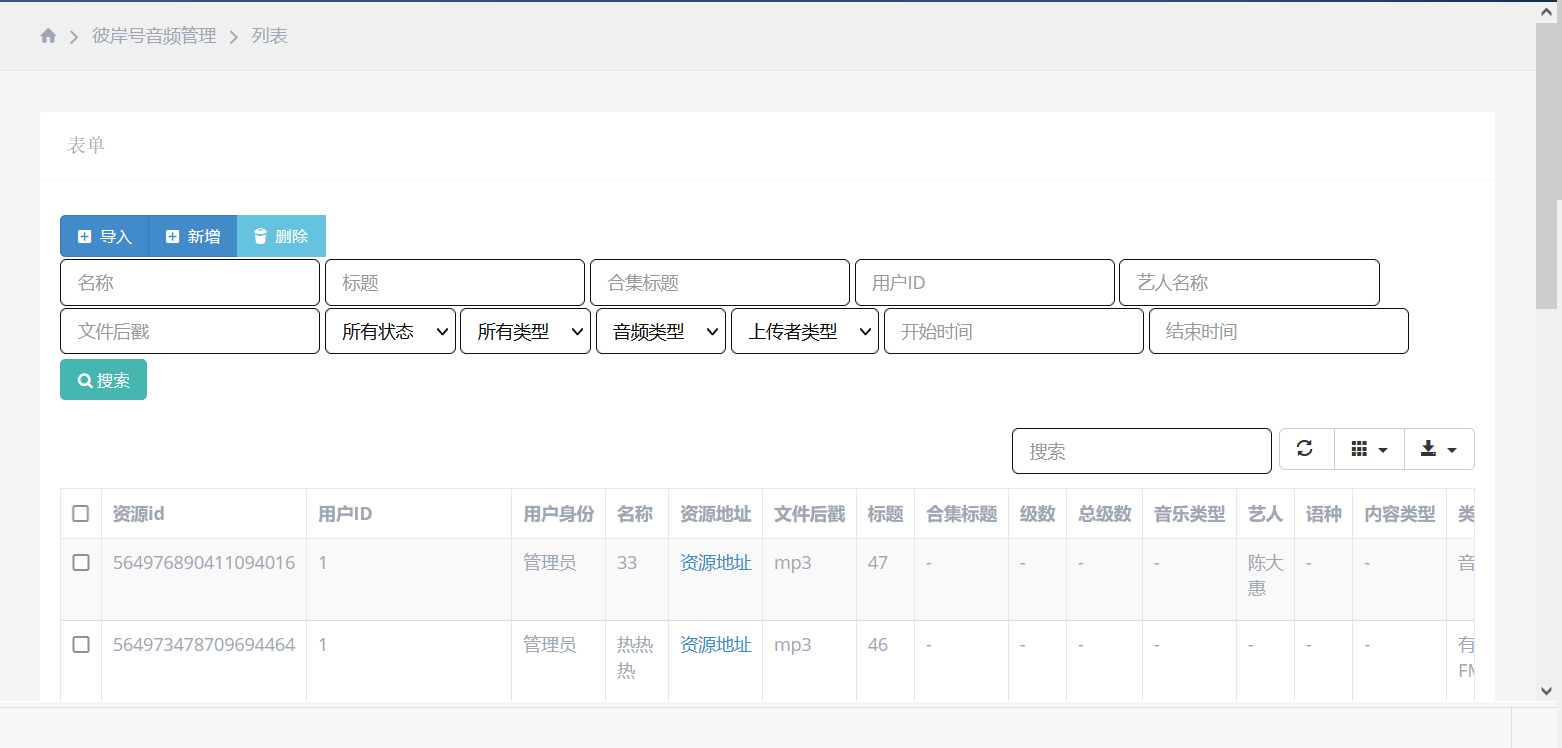The height and width of the screenshot is (748, 1562).
Task: Focus the 艺人名称 filter field
Action: [x=1250, y=283]
